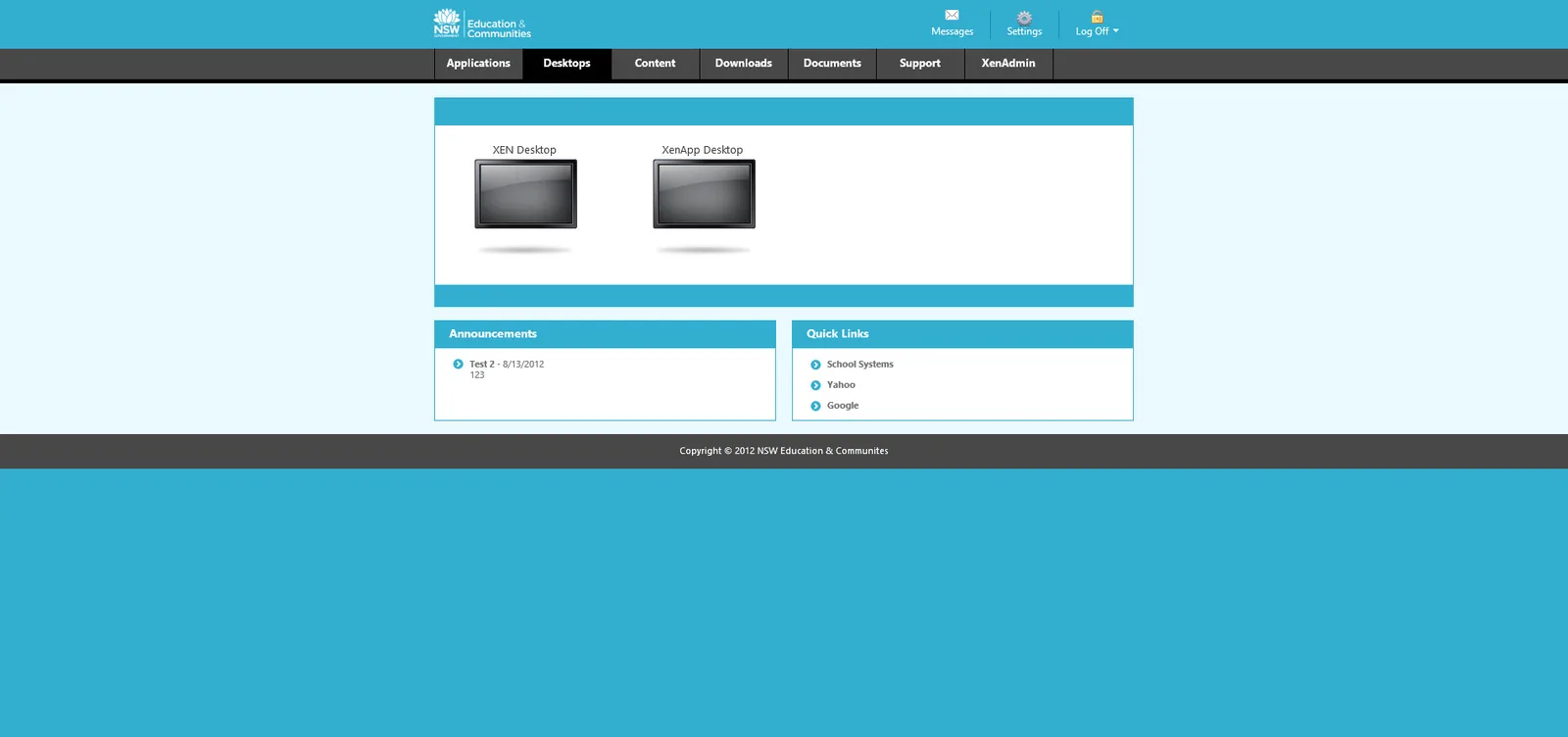Image resolution: width=1568 pixels, height=737 pixels.
Task: Open the School Systems quick link
Action: [x=859, y=365]
